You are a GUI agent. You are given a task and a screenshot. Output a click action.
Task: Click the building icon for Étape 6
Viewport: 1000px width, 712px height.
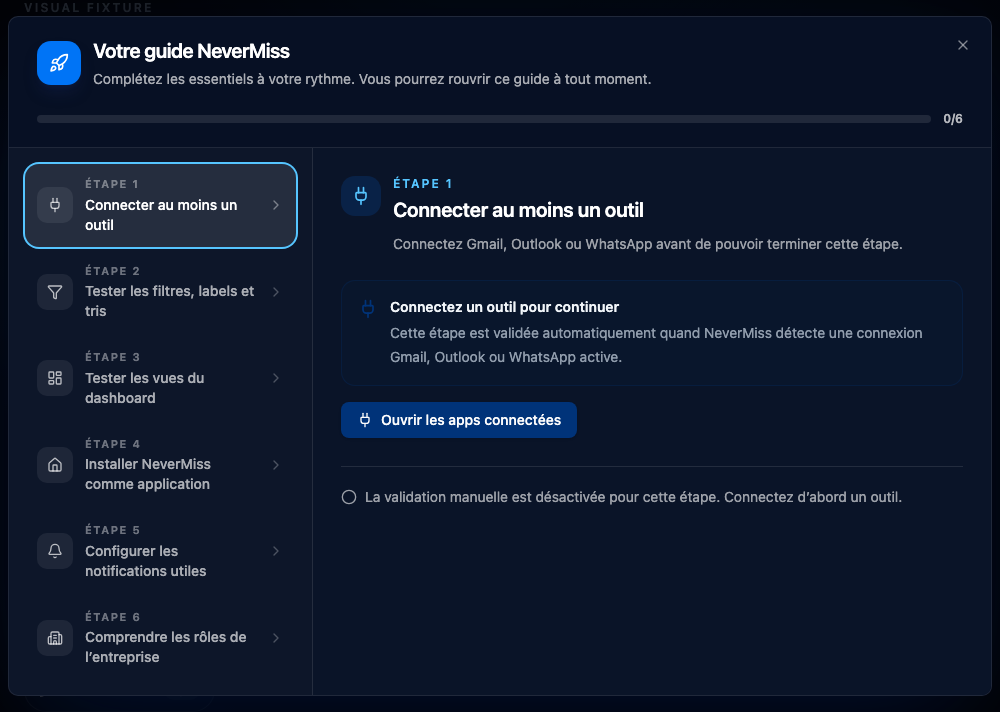[55, 637]
